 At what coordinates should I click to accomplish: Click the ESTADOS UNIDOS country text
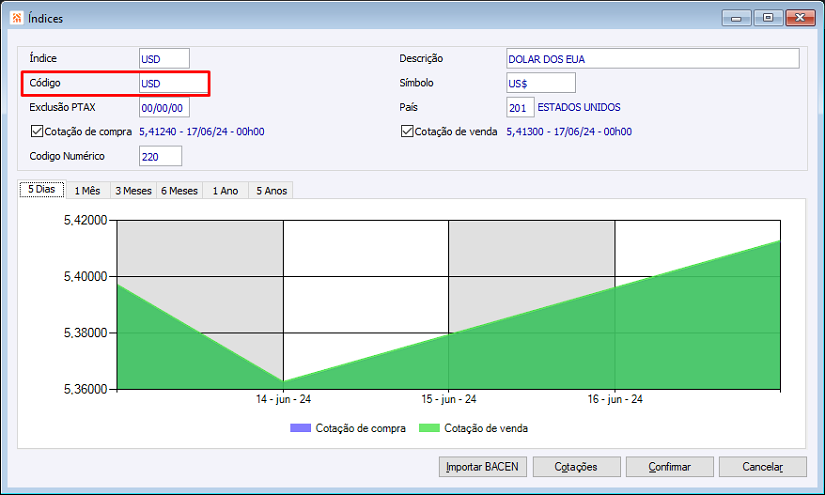click(x=579, y=107)
